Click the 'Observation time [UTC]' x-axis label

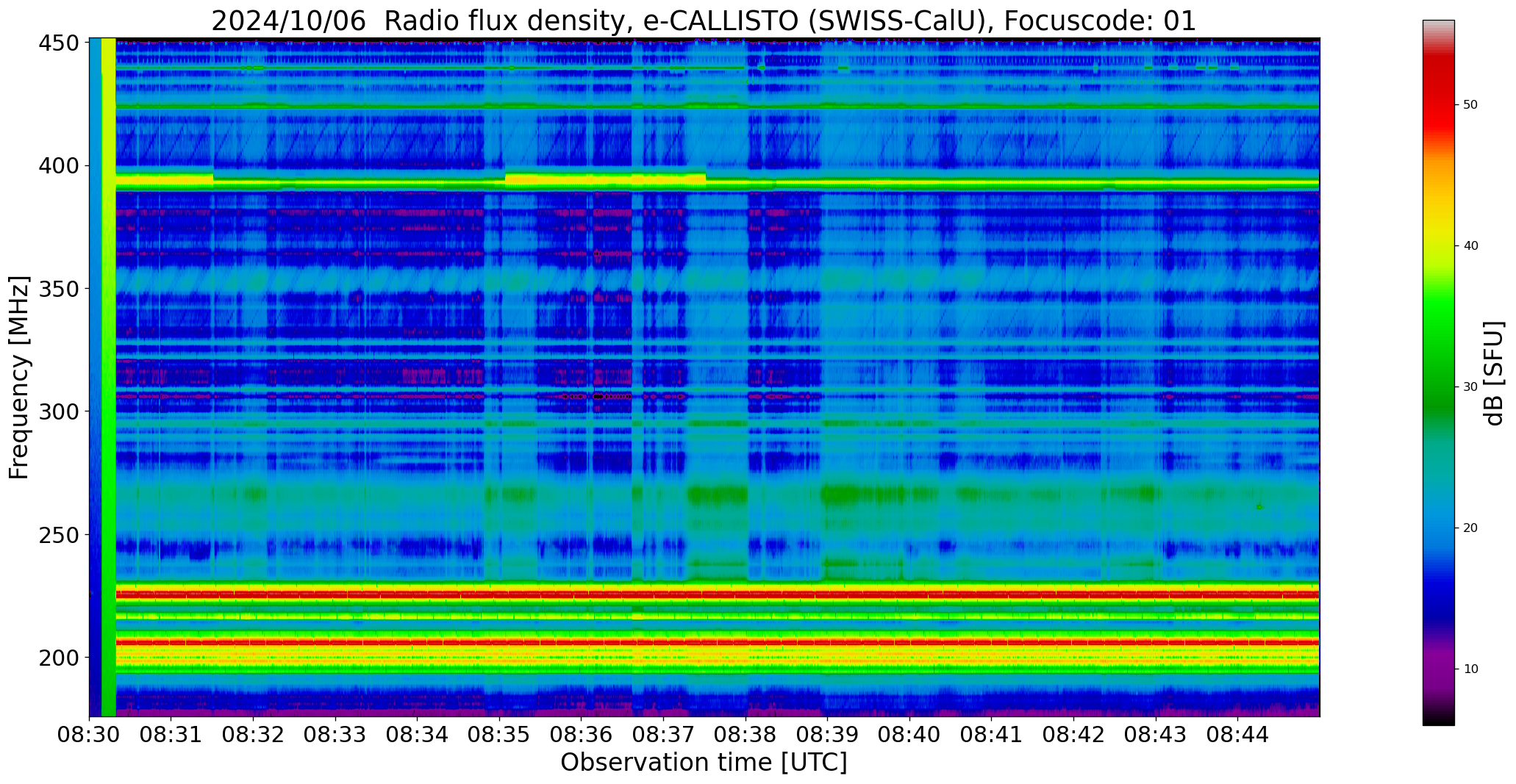tap(704, 762)
